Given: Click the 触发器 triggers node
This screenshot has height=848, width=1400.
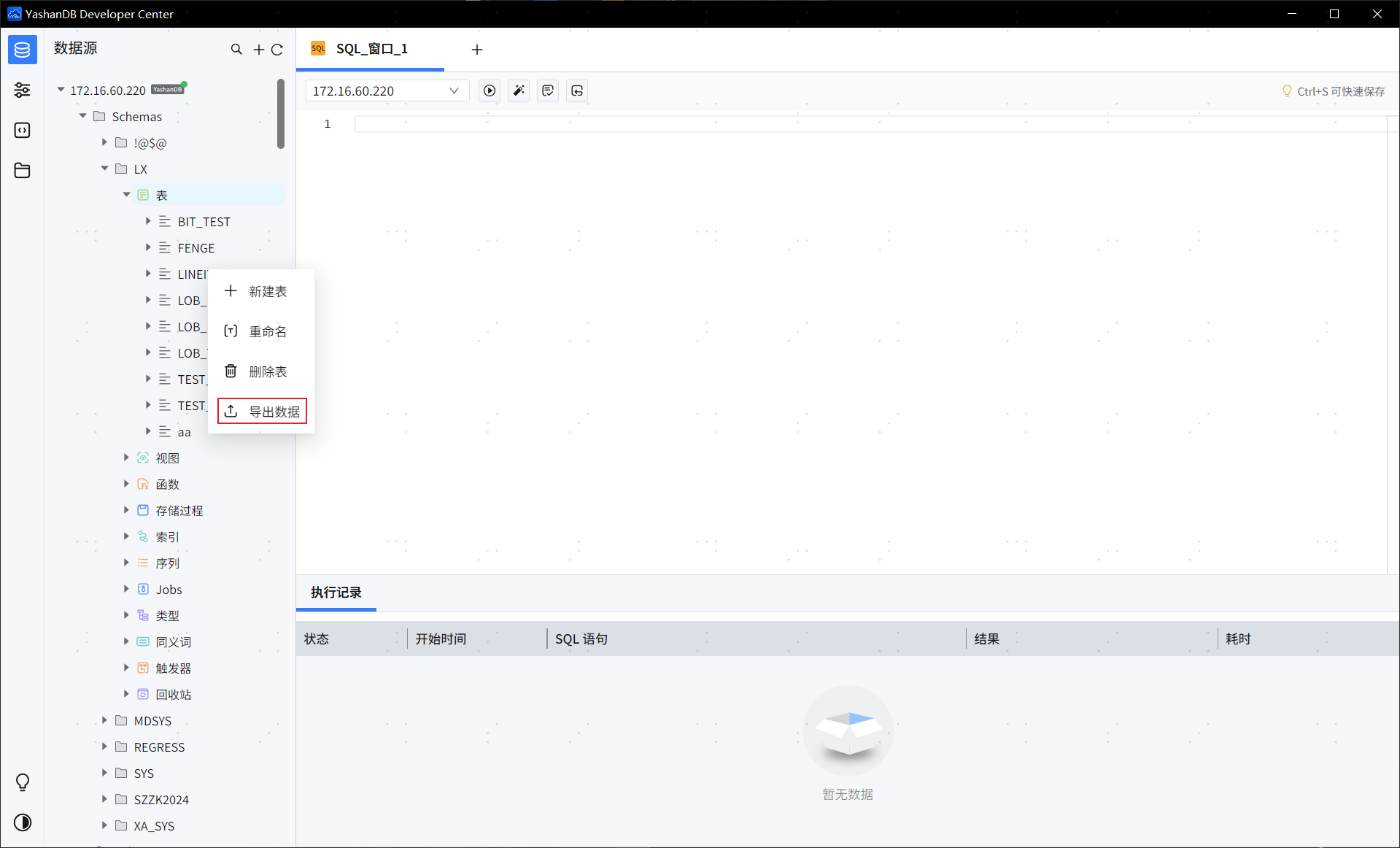Looking at the screenshot, I should [174, 668].
